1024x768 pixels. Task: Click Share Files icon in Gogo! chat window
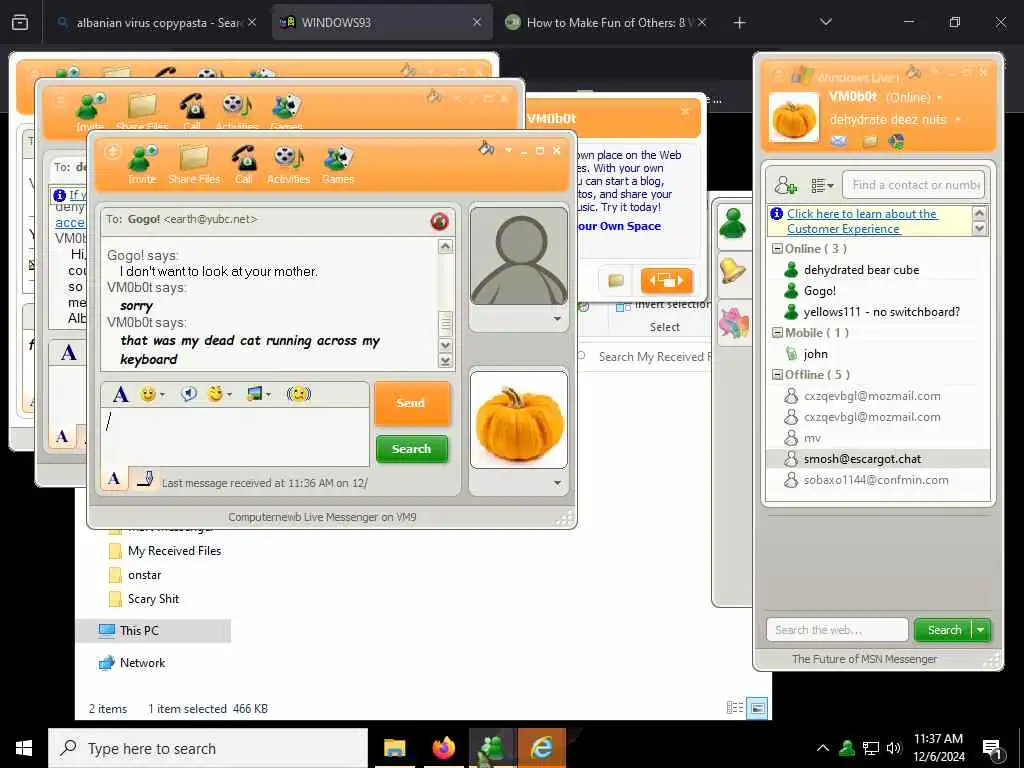[x=194, y=165]
